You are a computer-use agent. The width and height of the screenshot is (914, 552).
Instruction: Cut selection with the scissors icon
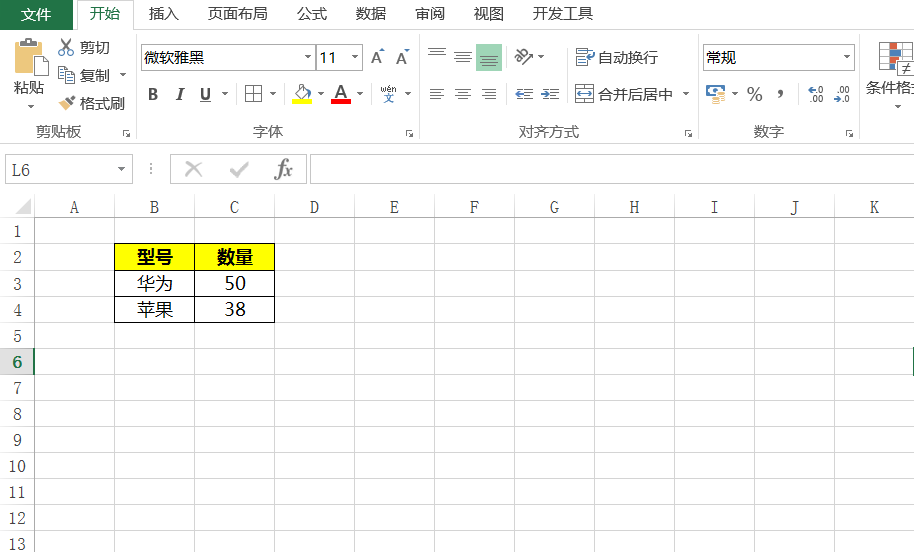tap(66, 47)
